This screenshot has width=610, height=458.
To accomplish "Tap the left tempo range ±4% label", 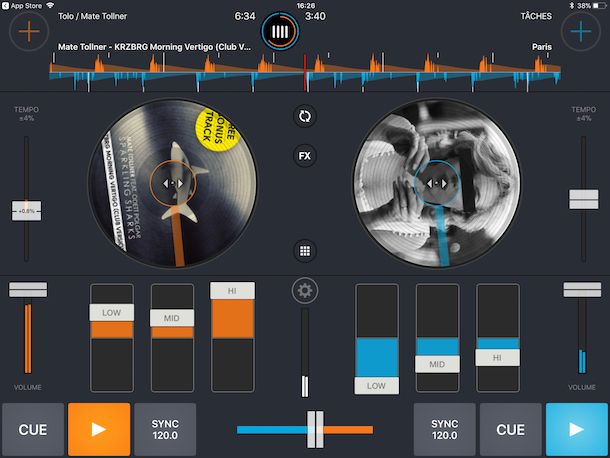I will click(x=26, y=118).
